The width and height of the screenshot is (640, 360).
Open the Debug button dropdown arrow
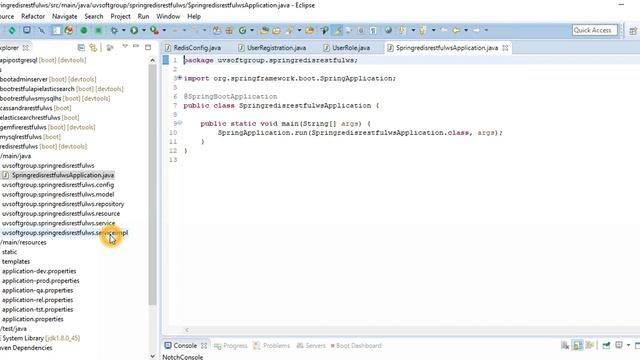pyautogui.click(x=124, y=30)
